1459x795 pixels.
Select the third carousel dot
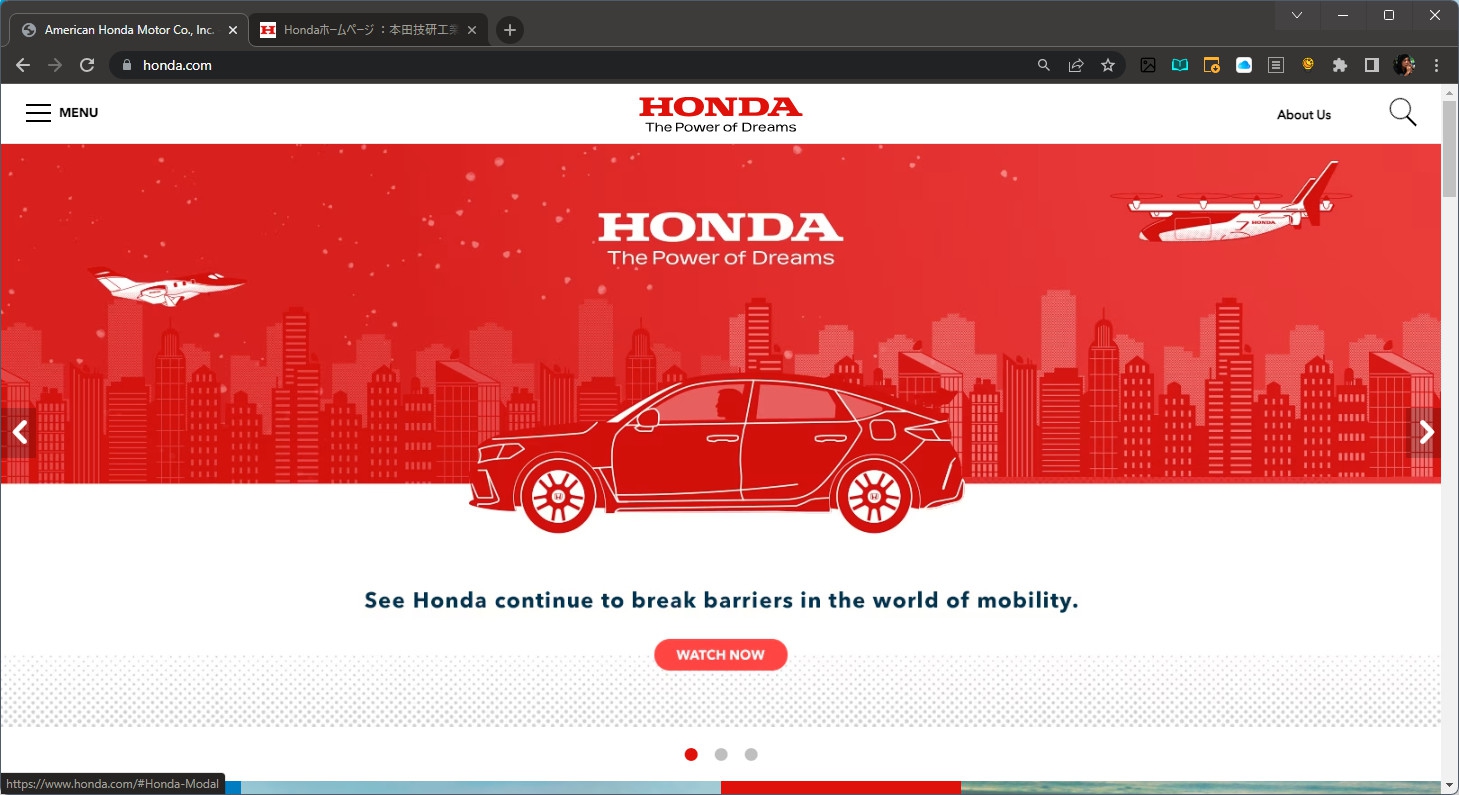point(751,754)
